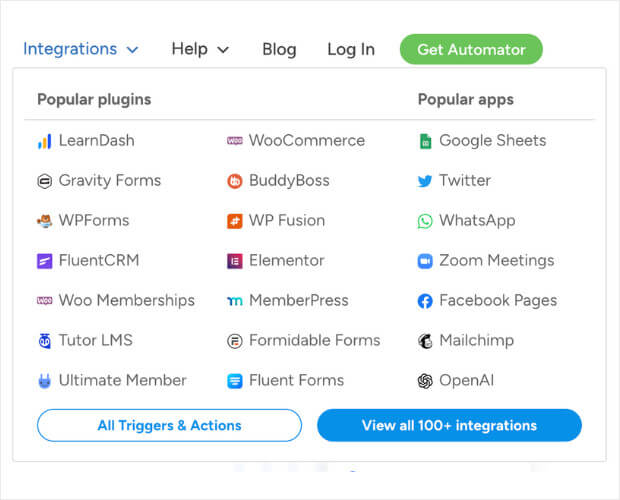Image resolution: width=620 pixels, height=500 pixels.
Task: Click the Mailchimp monkey icon
Action: click(425, 341)
